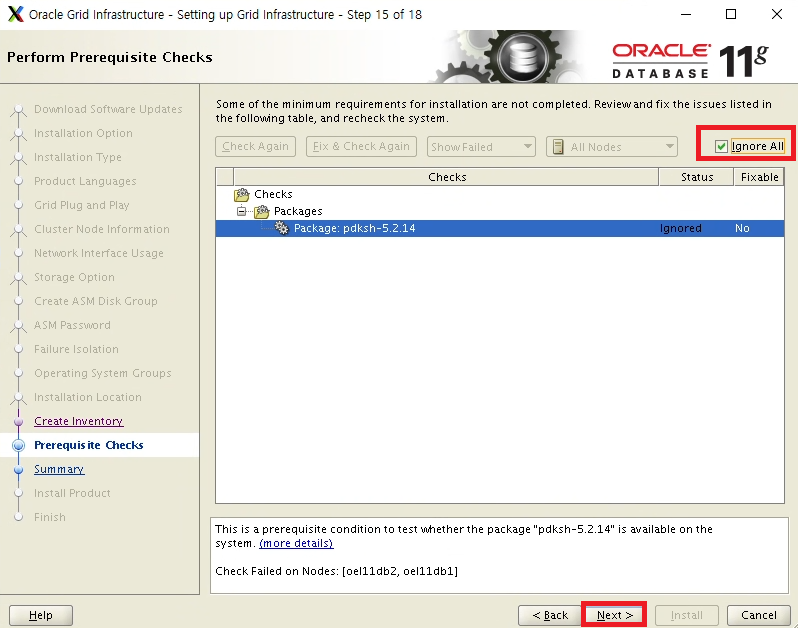This screenshot has height=628, width=798.
Task: Click the Installation Type step
Action: (x=77, y=157)
